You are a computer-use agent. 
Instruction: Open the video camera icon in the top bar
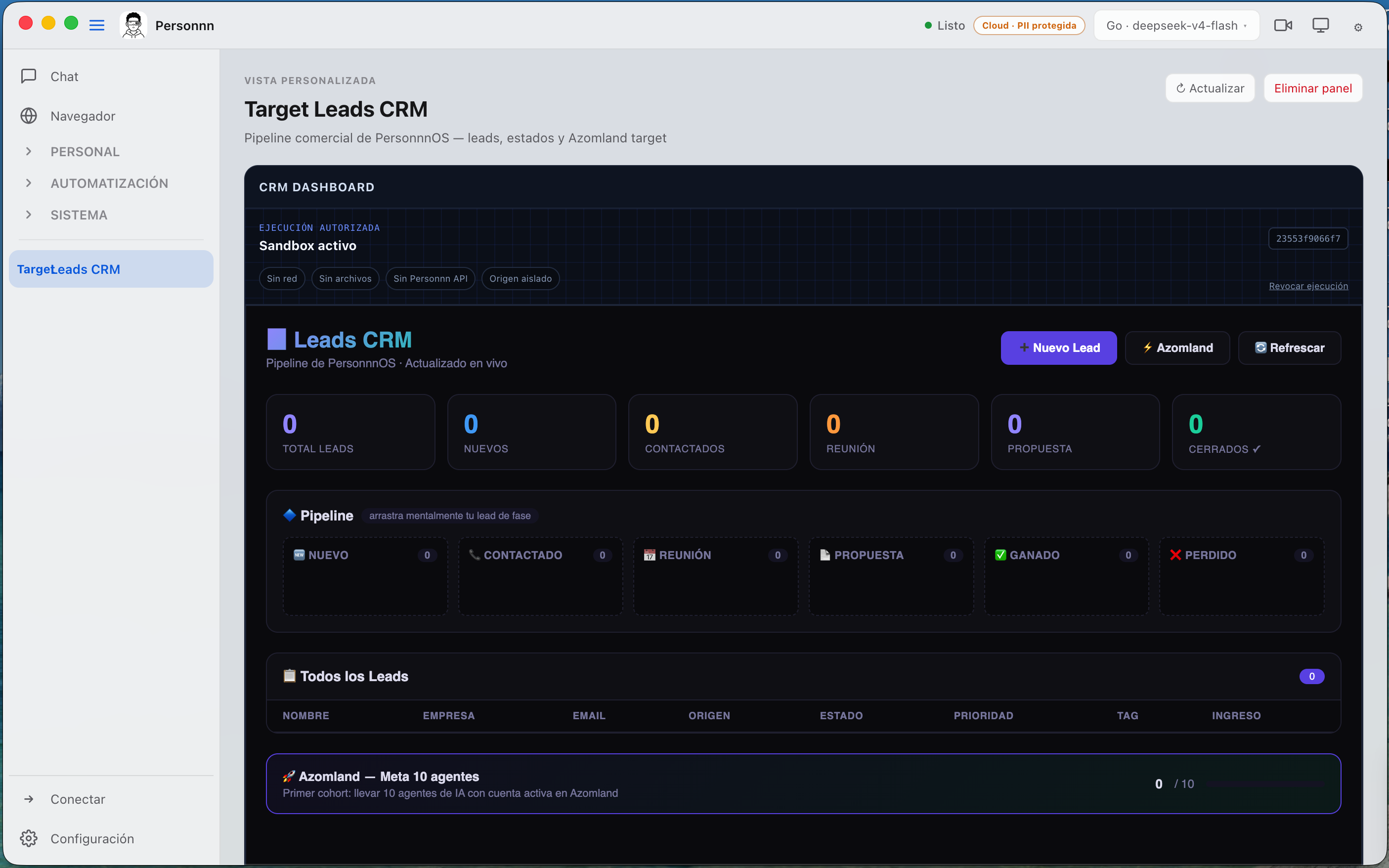pyautogui.click(x=1283, y=25)
